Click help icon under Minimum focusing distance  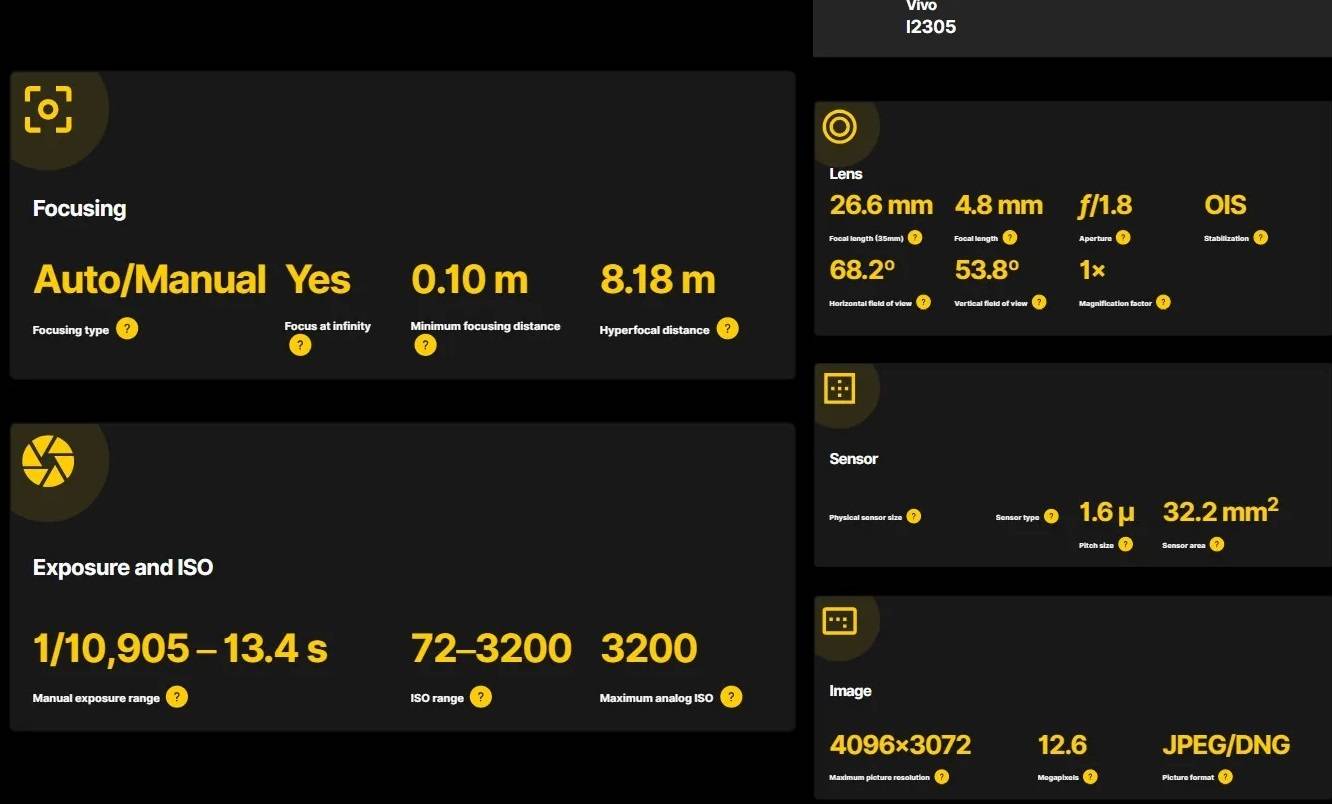[425, 345]
